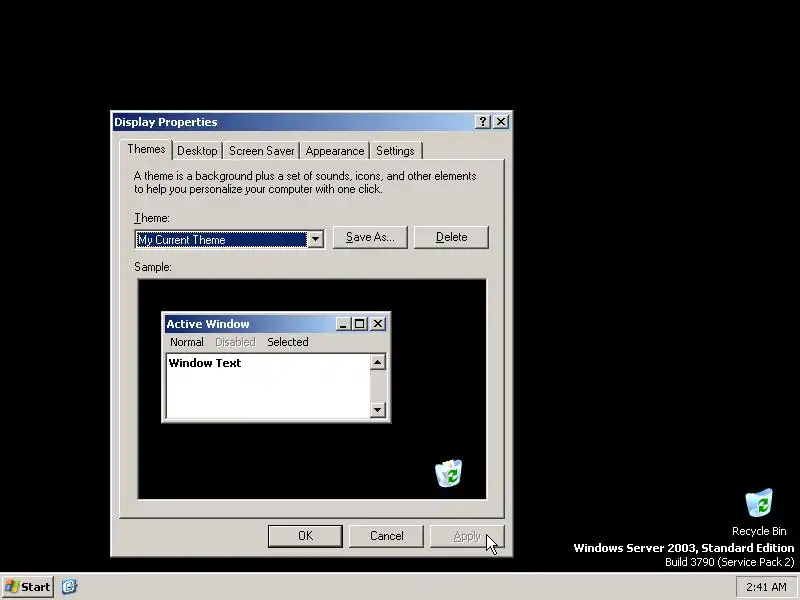
Task: Select the Appearance tab
Action: [x=335, y=151]
